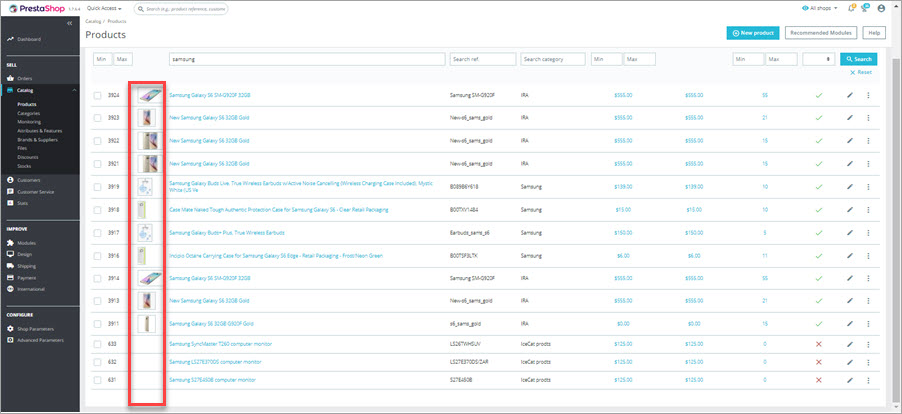Select checkbox for product 3919

tap(98, 187)
